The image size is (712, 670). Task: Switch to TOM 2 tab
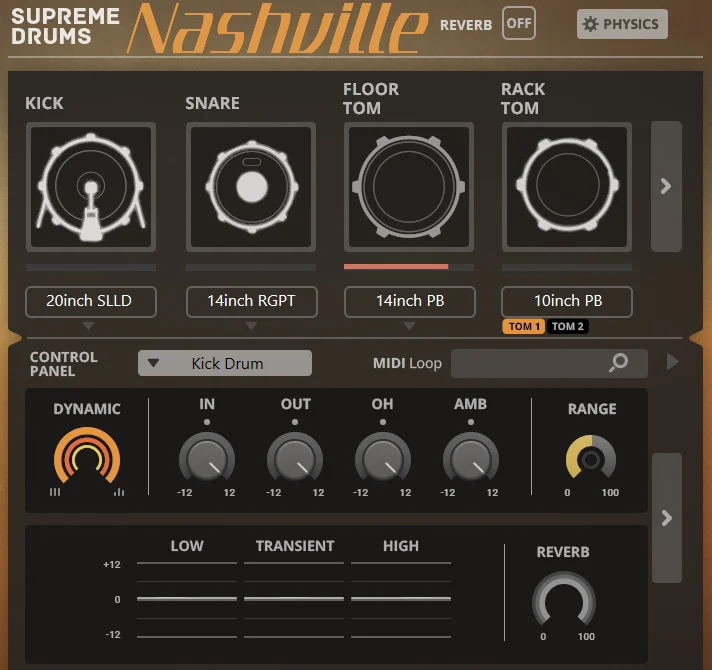568,326
